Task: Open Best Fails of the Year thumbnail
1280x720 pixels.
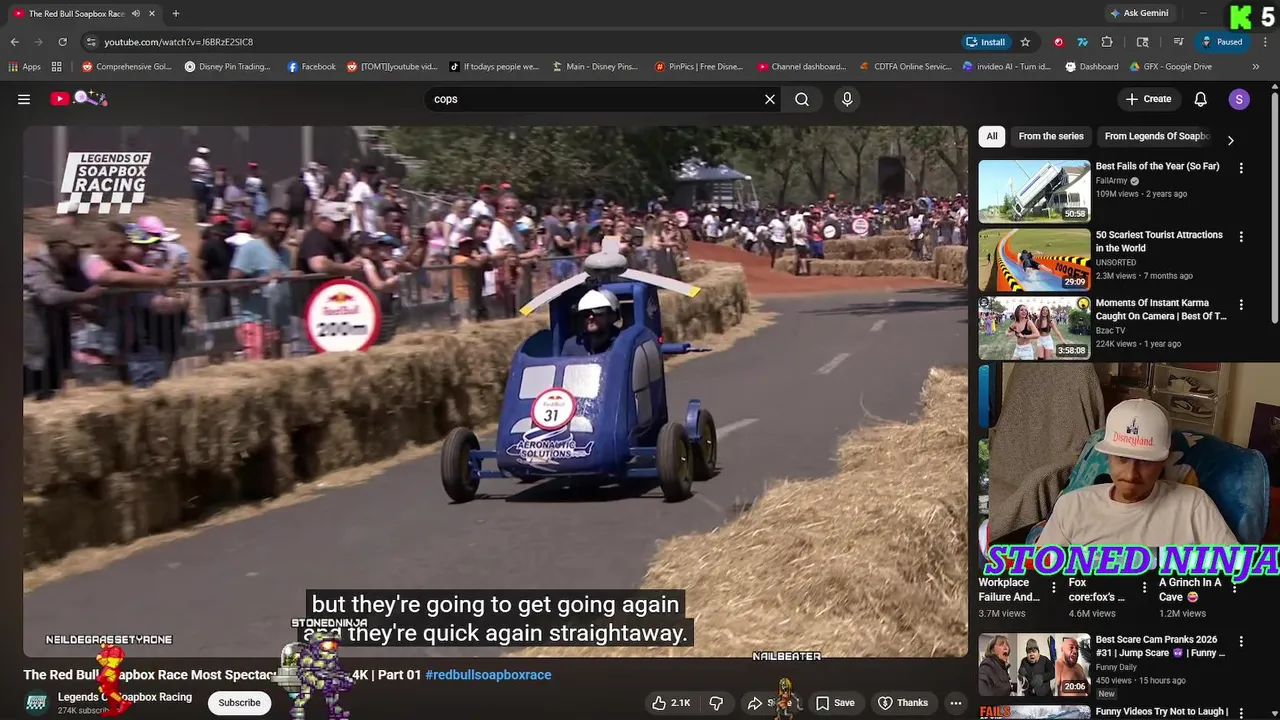Action: coord(1034,191)
